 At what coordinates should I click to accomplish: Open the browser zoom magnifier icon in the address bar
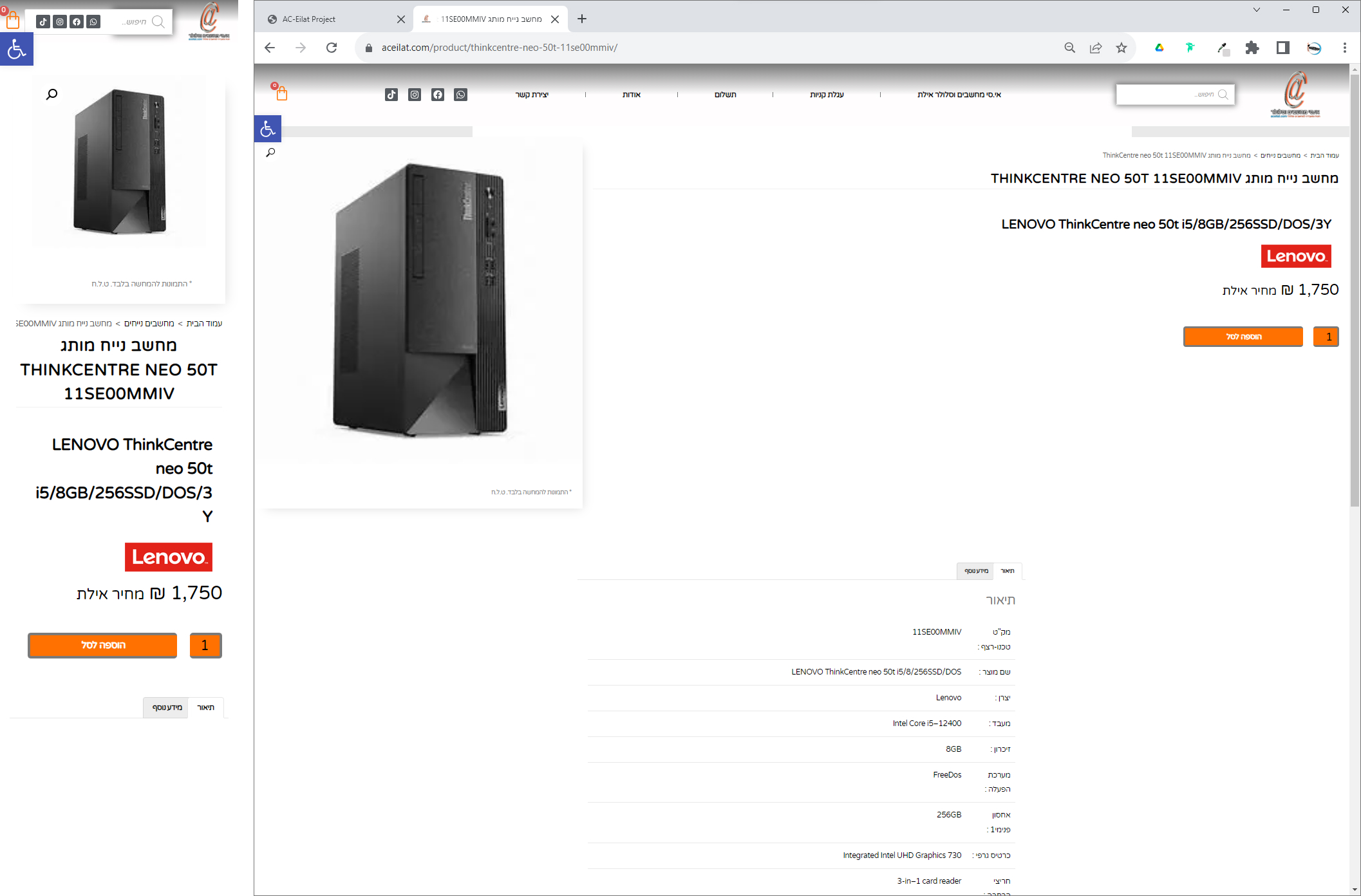(1069, 48)
